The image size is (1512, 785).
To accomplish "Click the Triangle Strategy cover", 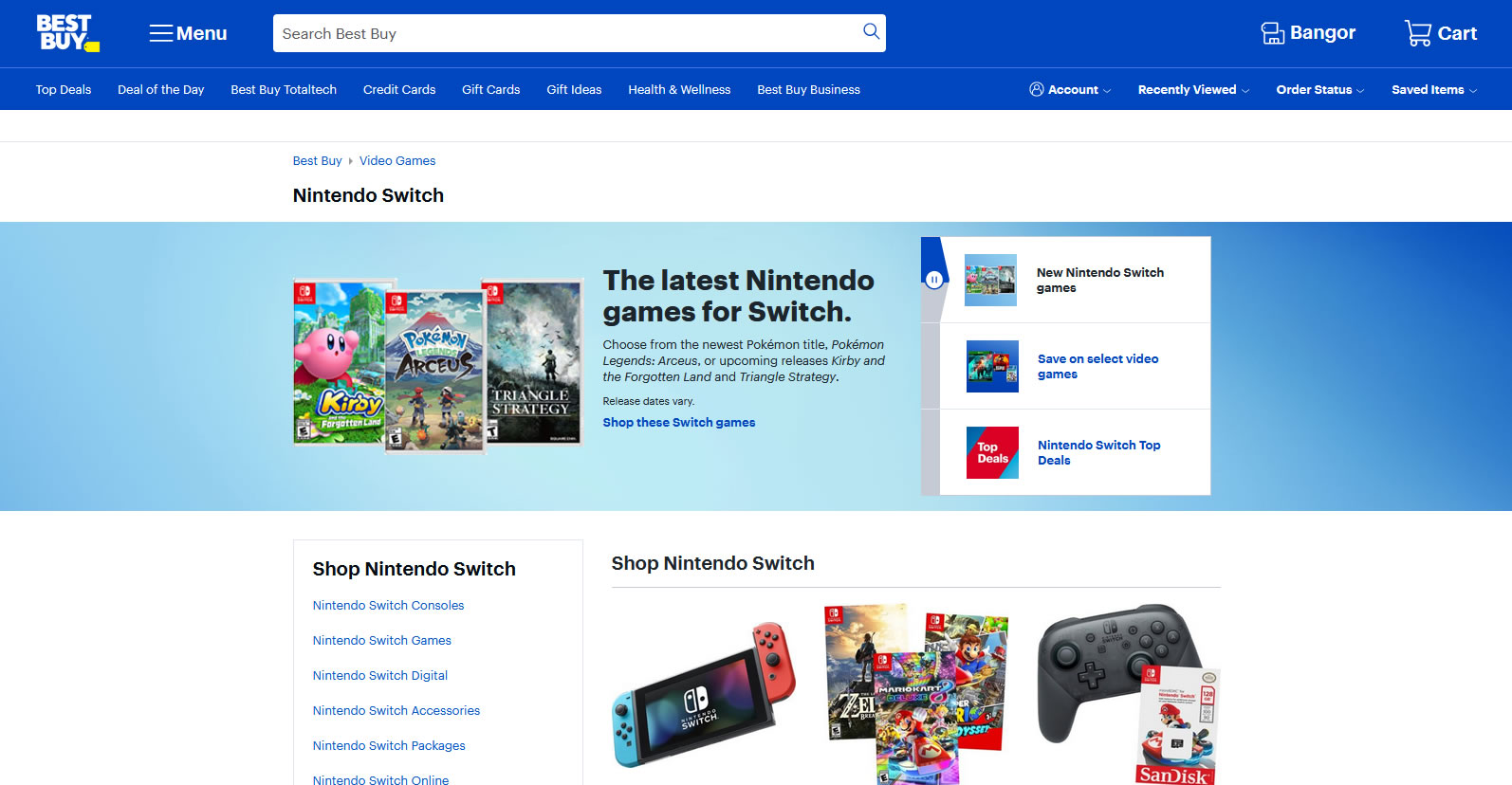I will pos(532,361).
